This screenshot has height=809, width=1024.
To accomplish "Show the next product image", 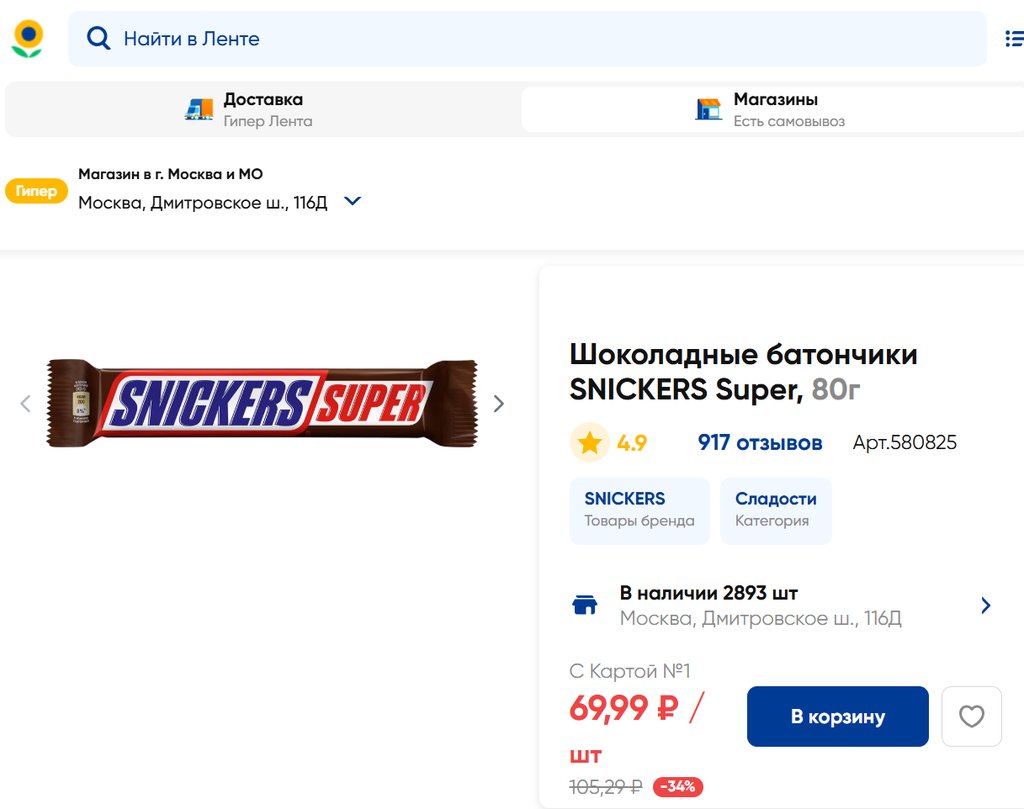I will pyautogui.click(x=499, y=404).
